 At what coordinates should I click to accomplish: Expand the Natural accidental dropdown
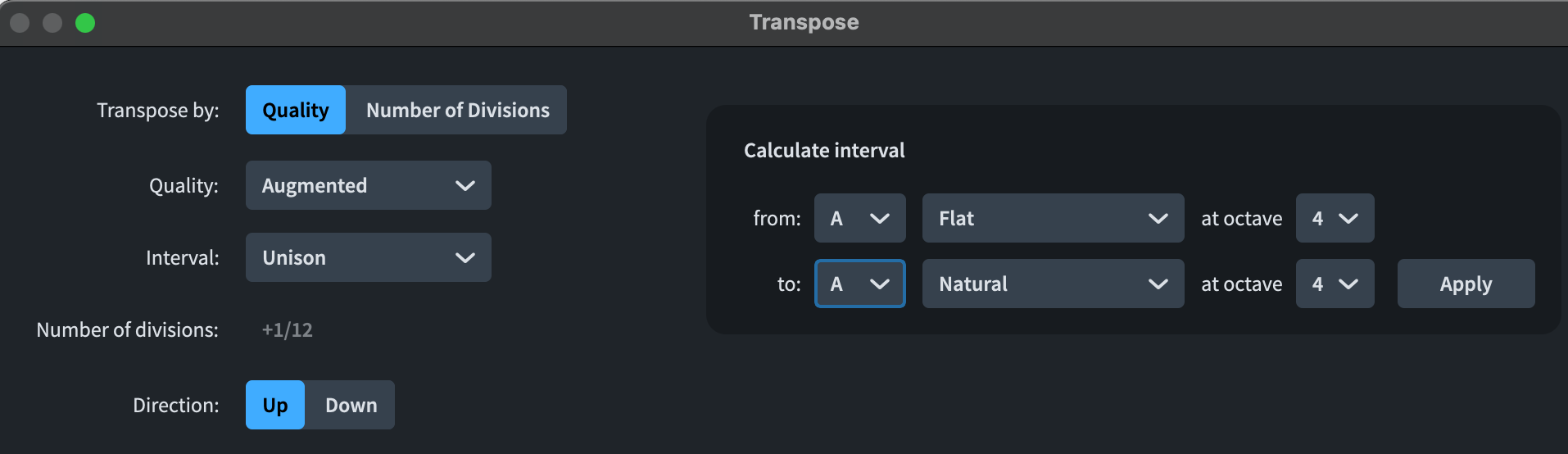[1053, 284]
